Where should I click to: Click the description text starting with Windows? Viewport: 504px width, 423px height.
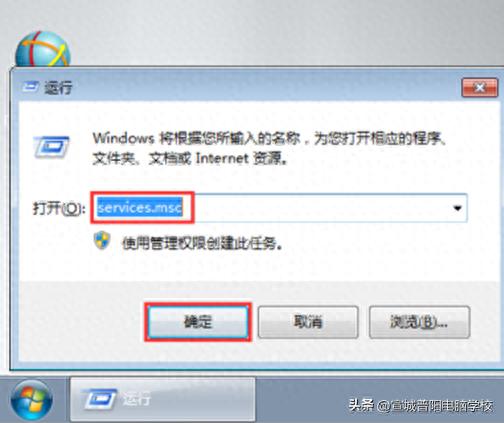[269, 148]
